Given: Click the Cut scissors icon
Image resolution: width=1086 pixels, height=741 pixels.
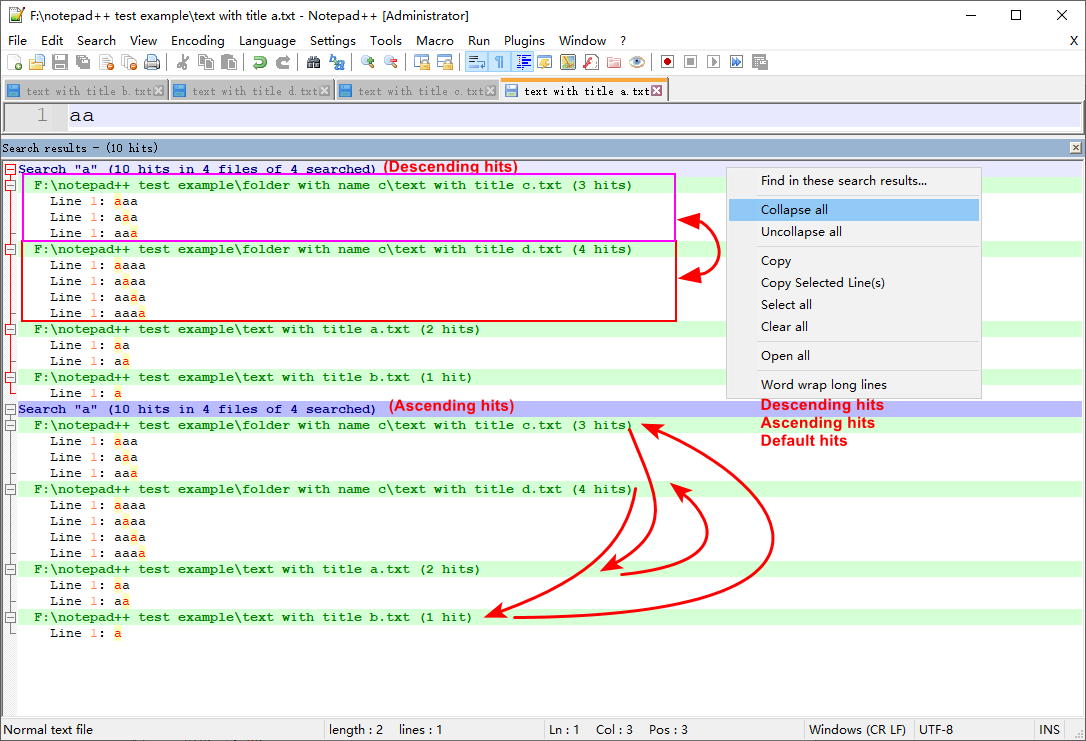Looking at the screenshot, I should [183, 62].
